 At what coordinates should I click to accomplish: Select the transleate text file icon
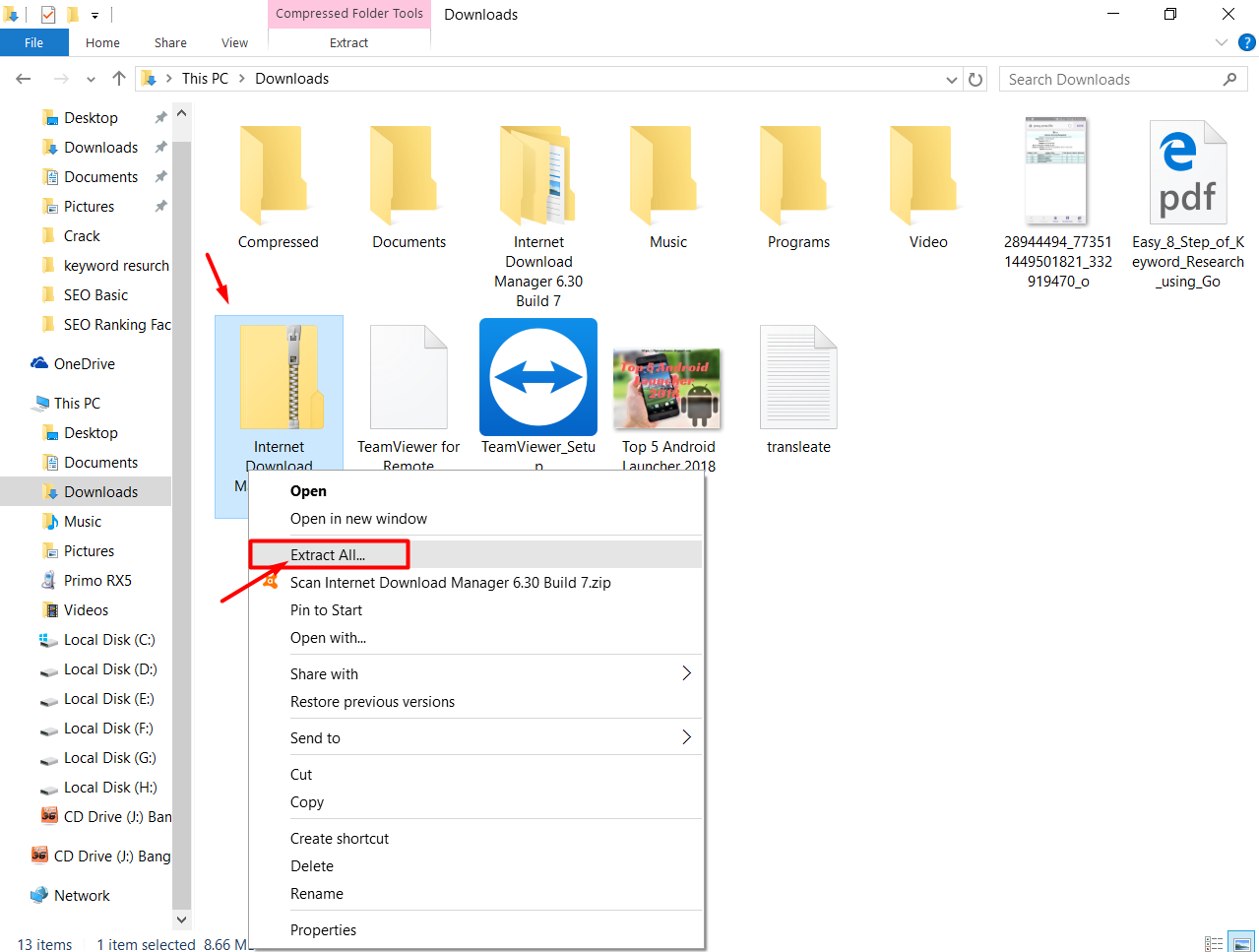pos(798,377)
